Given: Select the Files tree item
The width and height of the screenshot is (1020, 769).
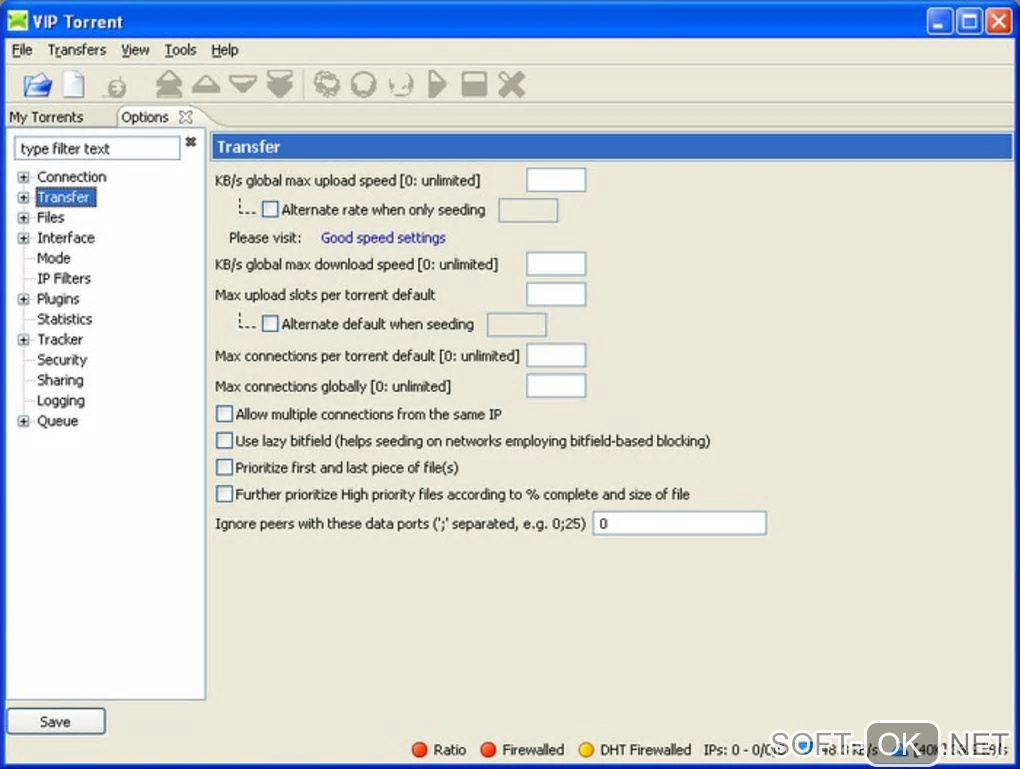Looking at the screenshot, I should (x=50, y=217).
